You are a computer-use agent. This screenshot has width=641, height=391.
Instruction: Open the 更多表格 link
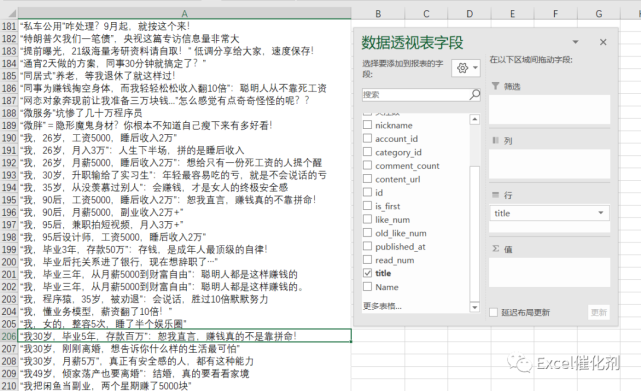pos(382,306)
